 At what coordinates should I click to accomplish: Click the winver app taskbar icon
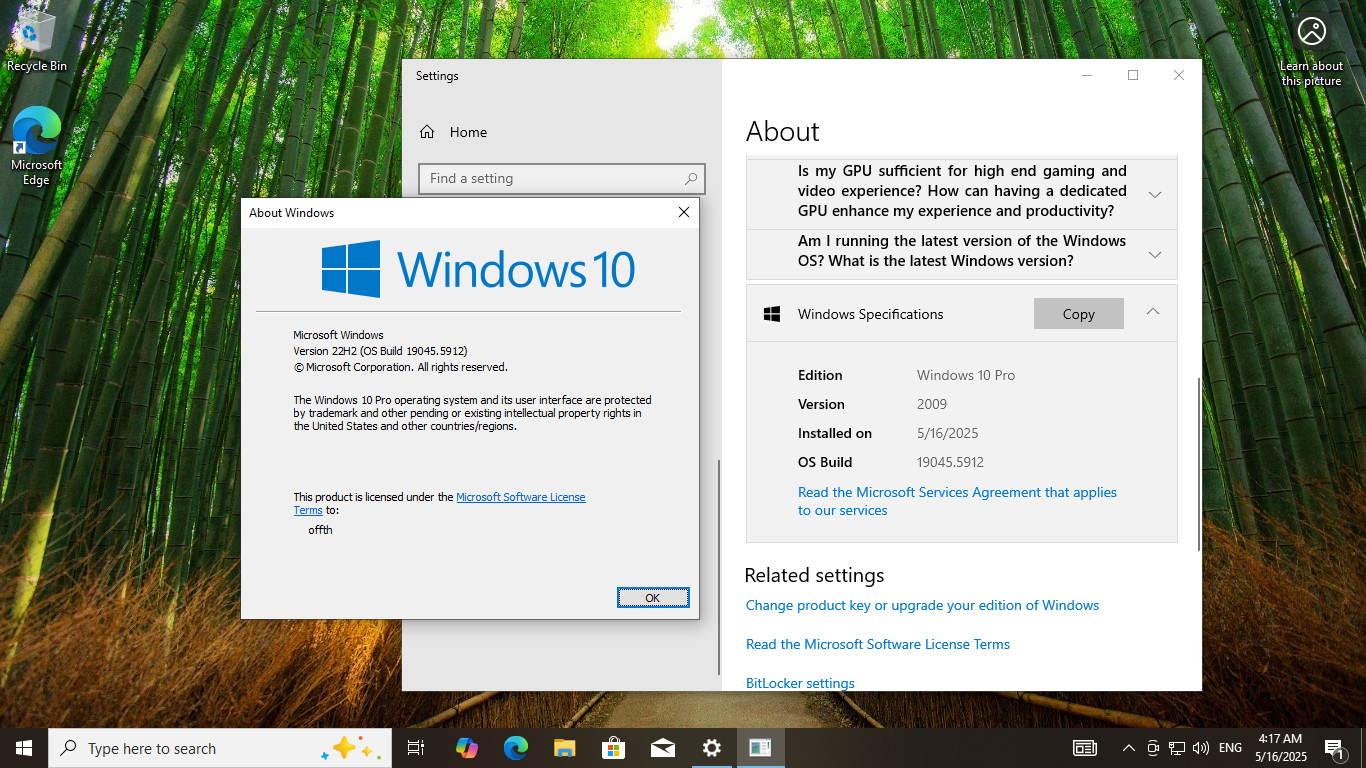click(x=760, y=748)
